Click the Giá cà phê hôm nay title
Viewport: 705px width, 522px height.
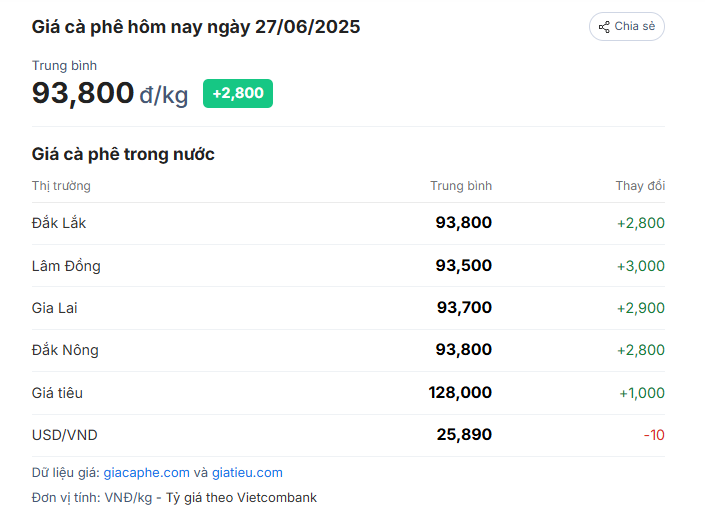point(196,27)
